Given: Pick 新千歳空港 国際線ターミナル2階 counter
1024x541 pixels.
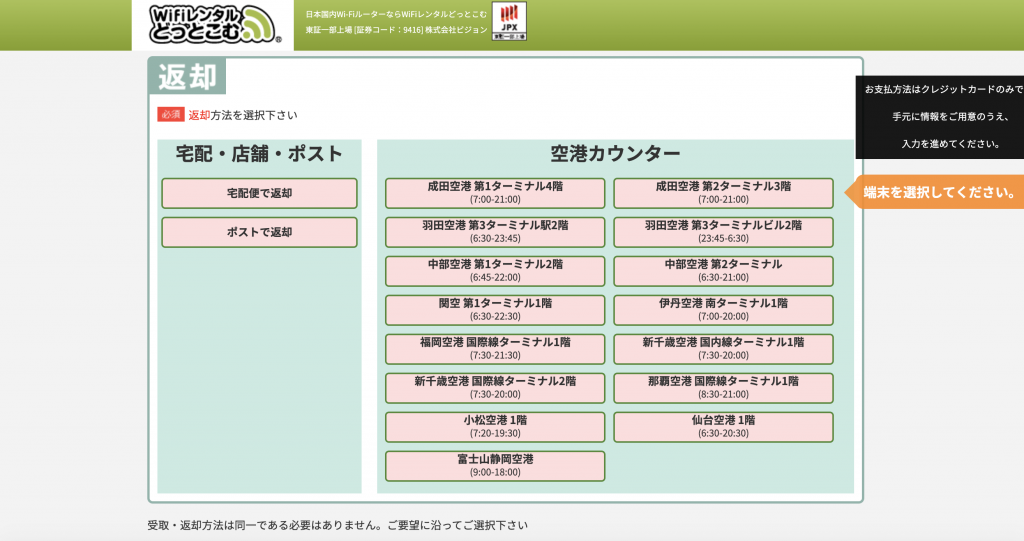Looking at the screenshot, I should 495,388.
